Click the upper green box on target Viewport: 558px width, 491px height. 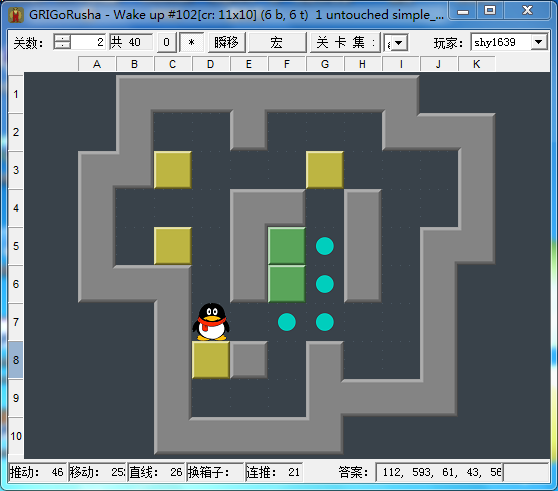click(287, 246)
